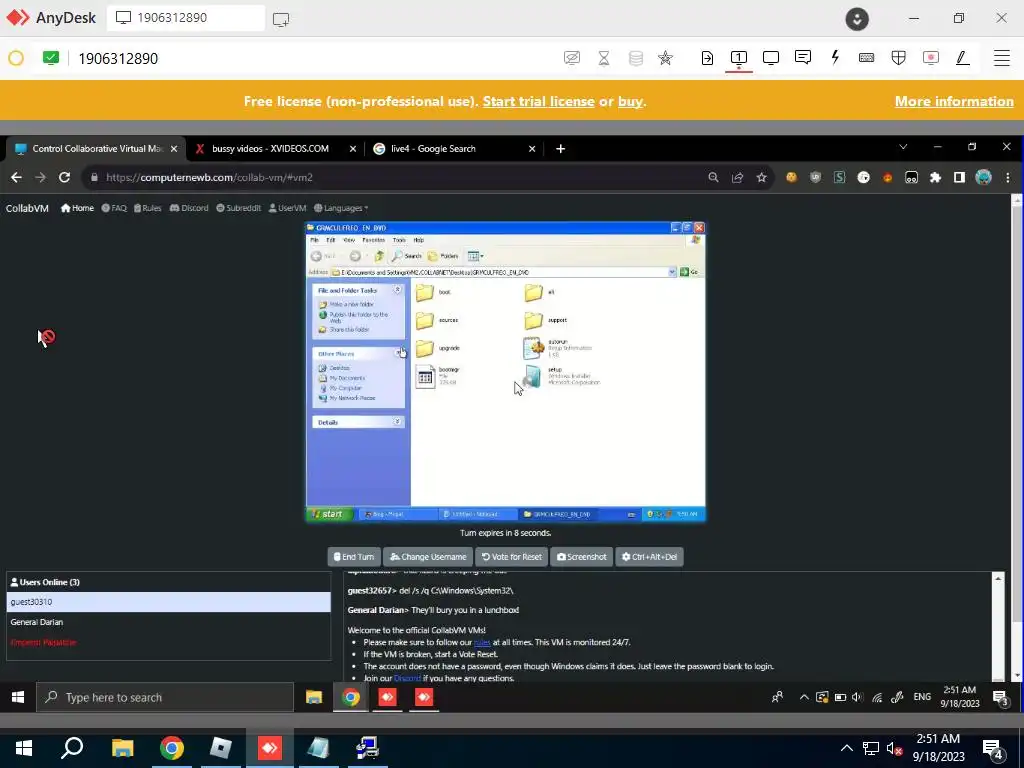
Task: Open address bar dropdown in VM explorer
Action: click(672, 272)
